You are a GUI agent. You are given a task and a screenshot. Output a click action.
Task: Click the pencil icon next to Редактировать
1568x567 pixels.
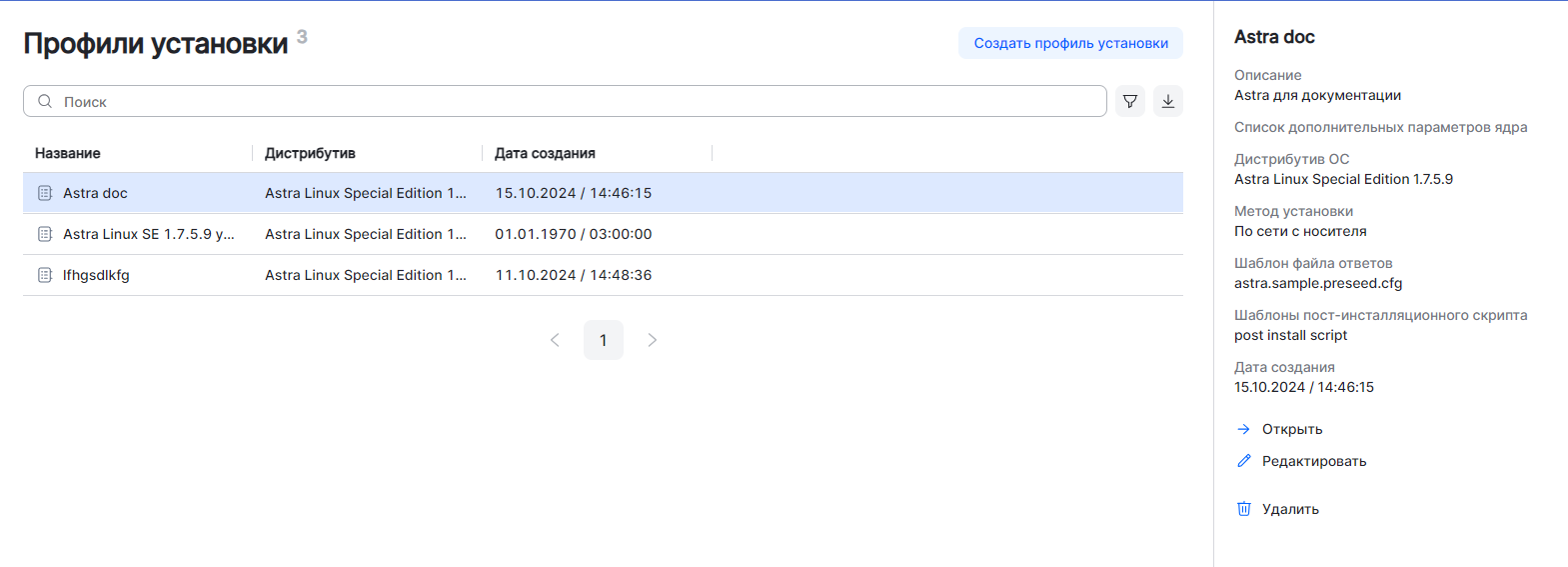[x=1244, y=461]
